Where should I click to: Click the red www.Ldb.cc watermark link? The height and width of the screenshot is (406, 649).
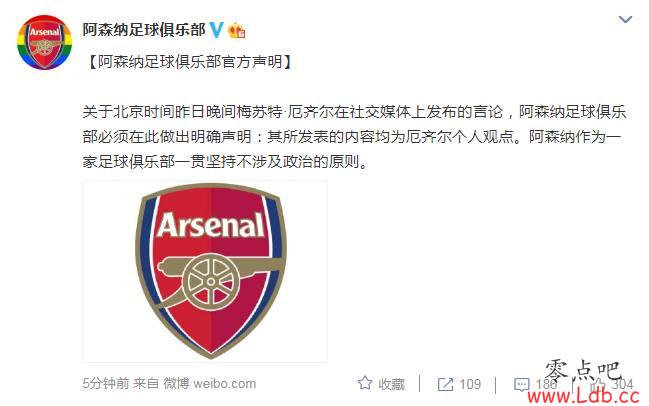[584, 396]
